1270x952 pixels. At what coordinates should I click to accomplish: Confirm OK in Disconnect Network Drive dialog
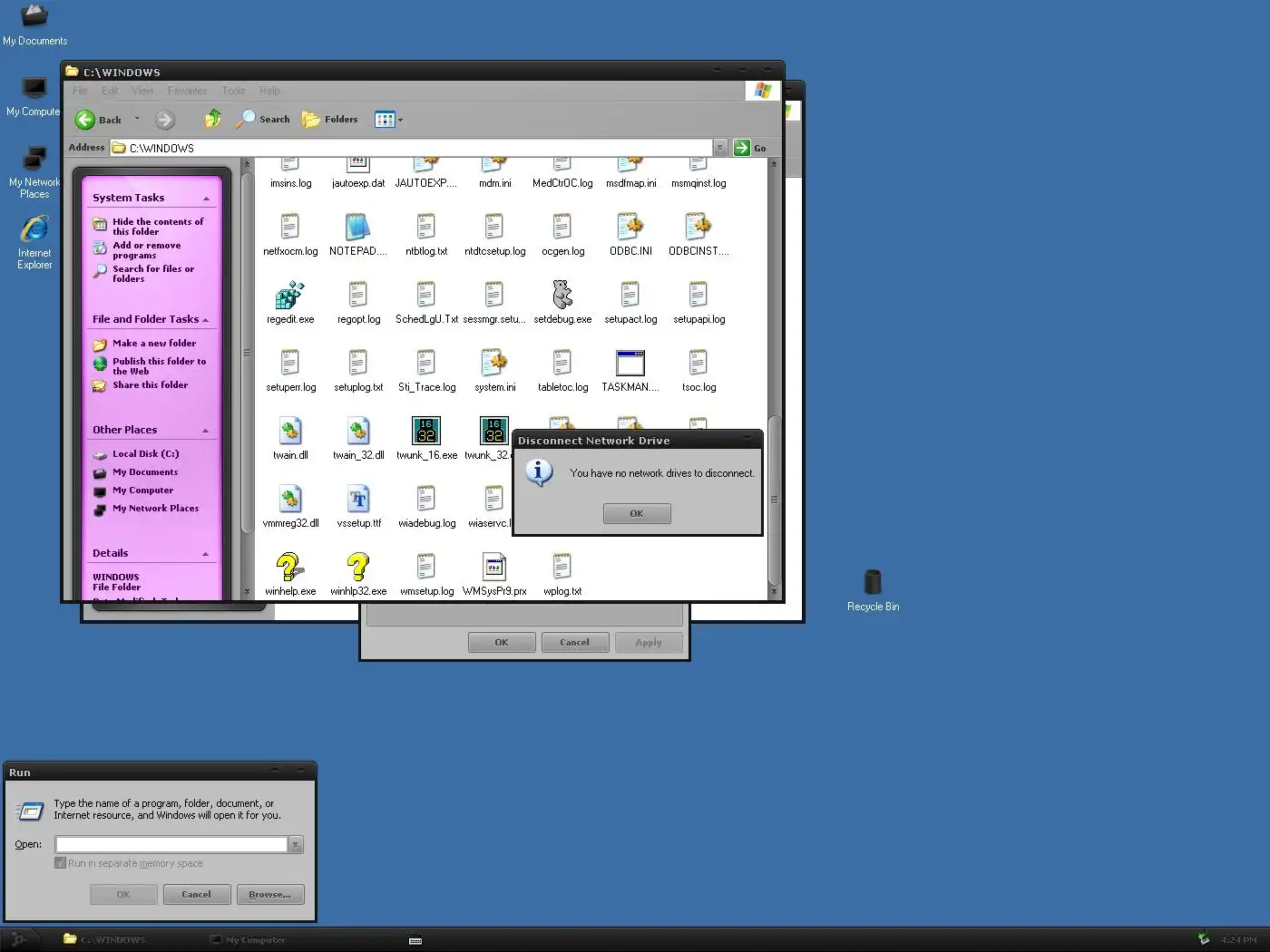(x=637, y=514)
